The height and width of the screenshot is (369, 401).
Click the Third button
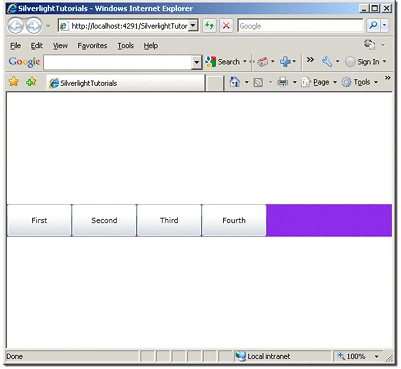click(169, 220)
